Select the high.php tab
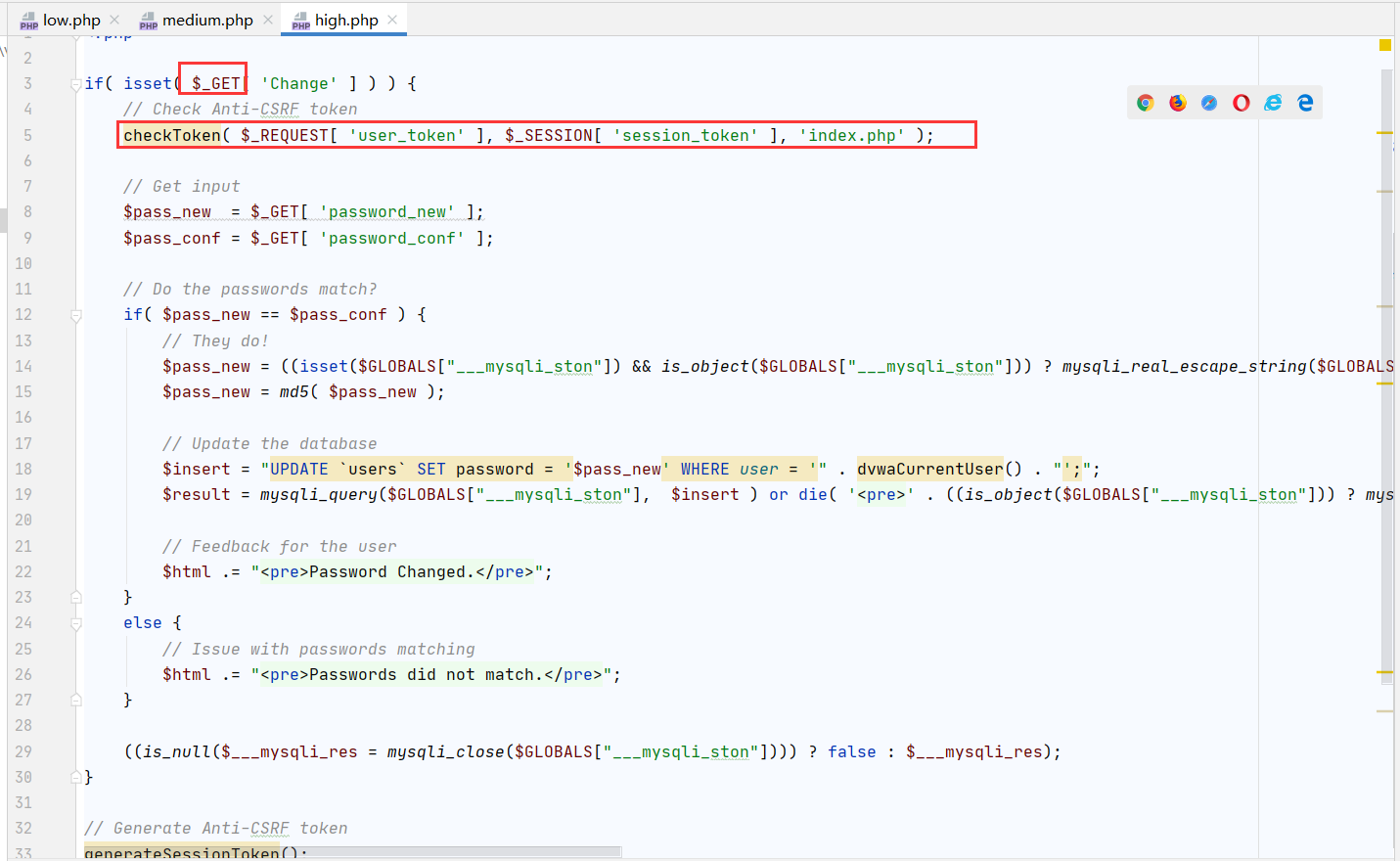The width and height of the screenshot is (1400, 861). 346,20
